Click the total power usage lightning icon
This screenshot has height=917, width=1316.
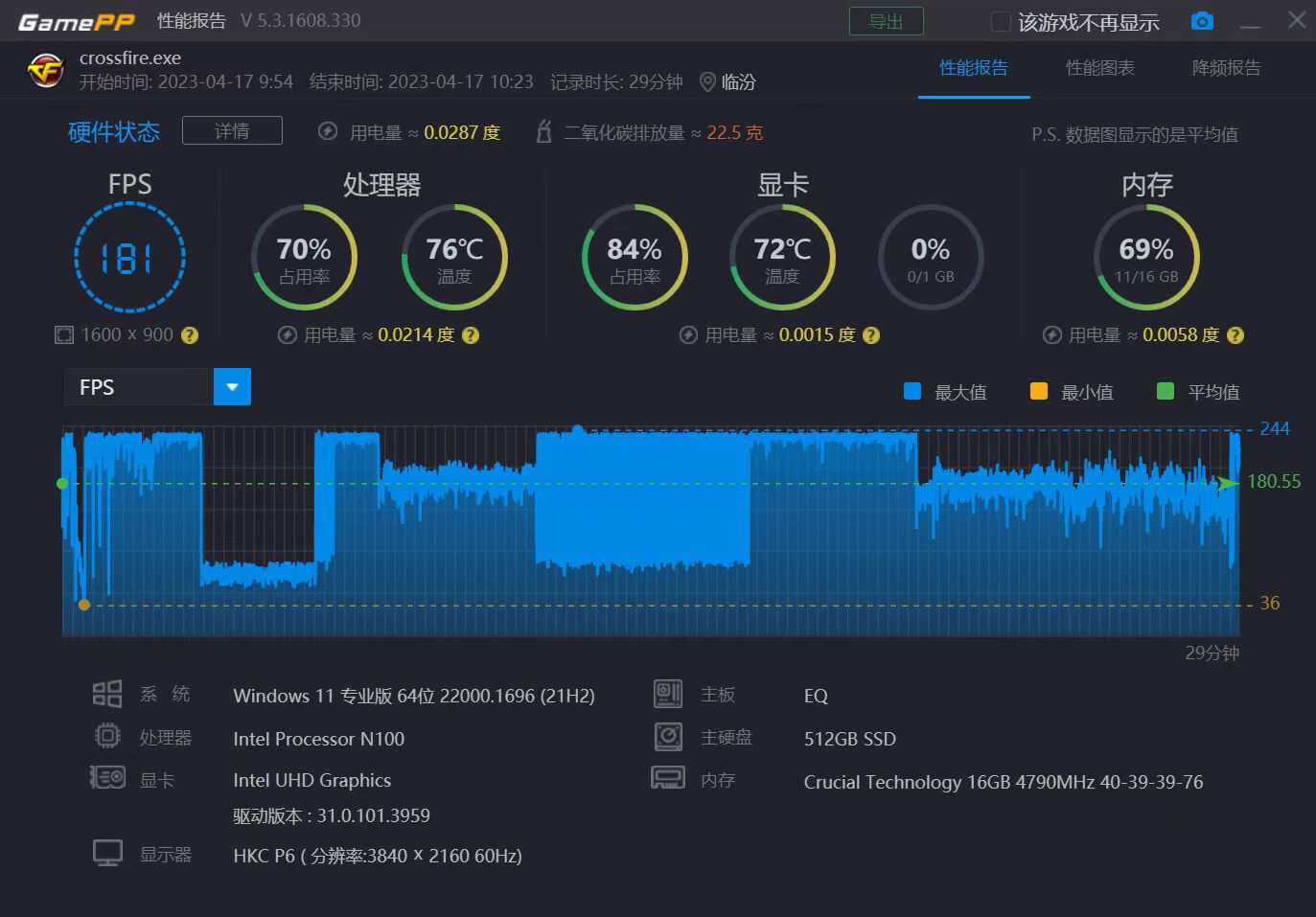pyautogui.click(x=328, y=132)
